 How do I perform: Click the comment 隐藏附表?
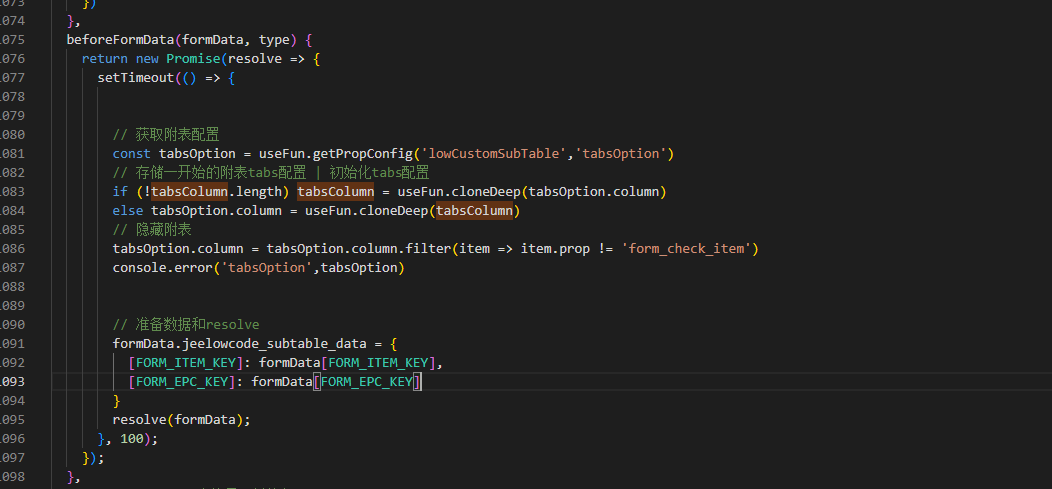(157, 229)
